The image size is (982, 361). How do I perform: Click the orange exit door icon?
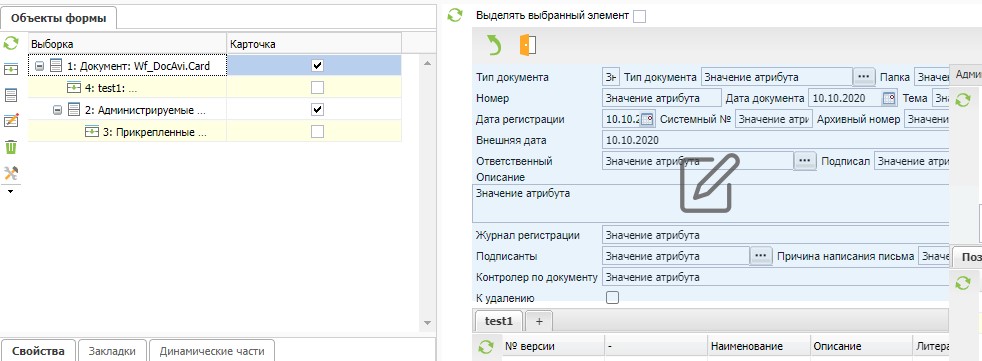point(527,46)
